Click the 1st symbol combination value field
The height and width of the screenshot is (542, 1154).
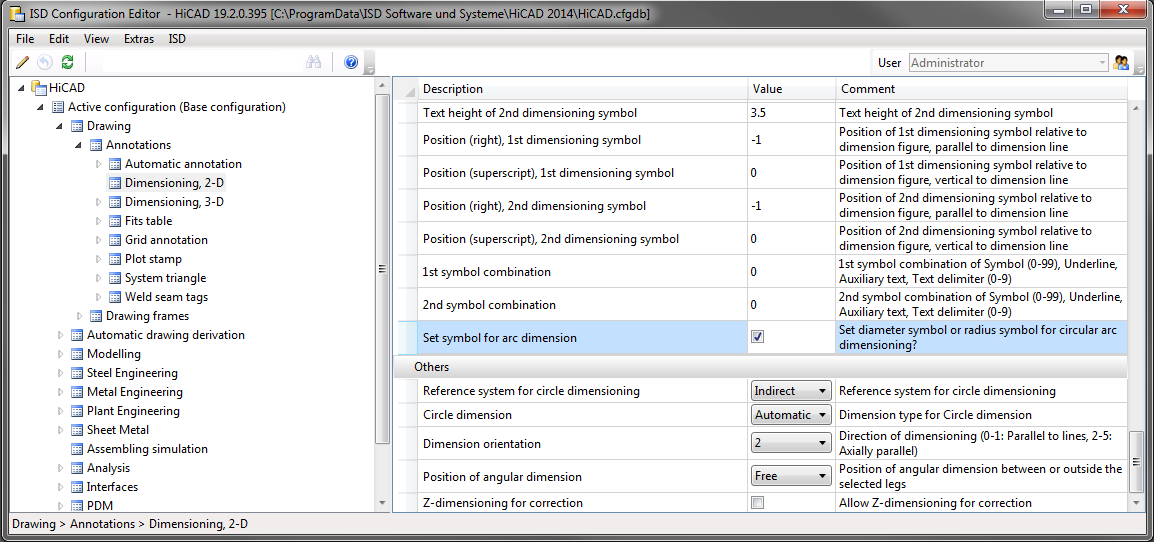pyautogui.click(x=792, y=272)
